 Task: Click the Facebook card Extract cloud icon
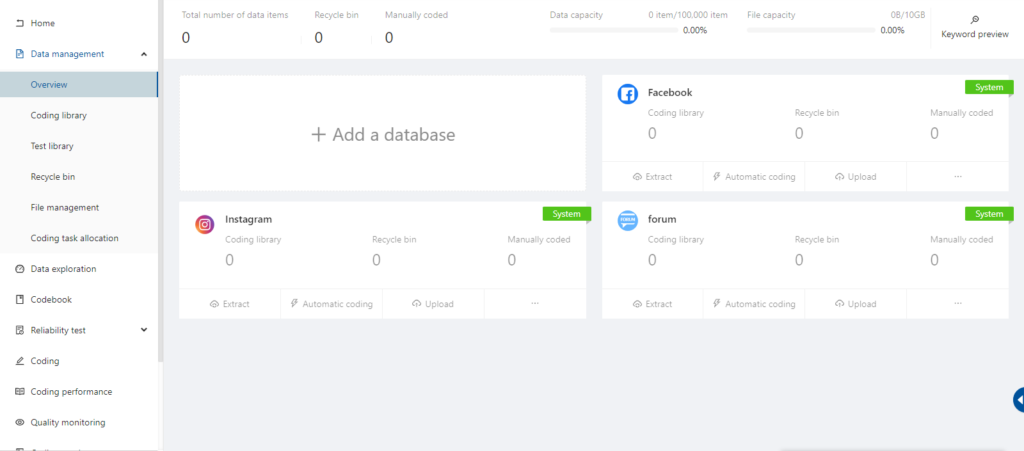point(637,177)
